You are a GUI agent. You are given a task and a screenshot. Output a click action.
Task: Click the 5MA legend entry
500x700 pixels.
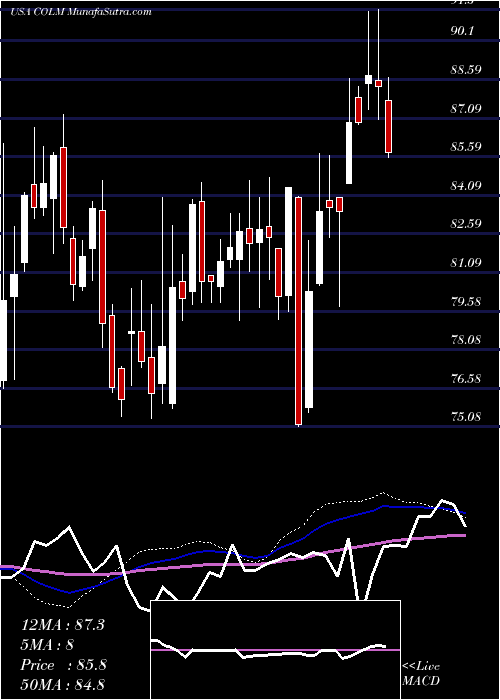47,645
